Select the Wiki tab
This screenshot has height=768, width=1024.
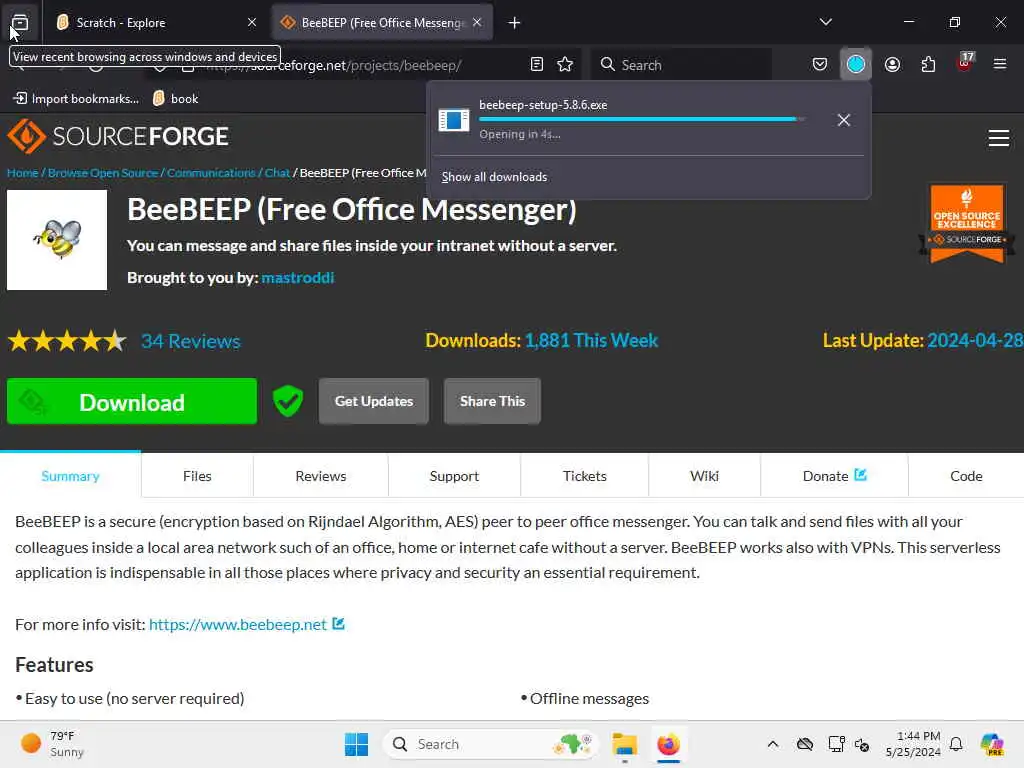point(705,476)
